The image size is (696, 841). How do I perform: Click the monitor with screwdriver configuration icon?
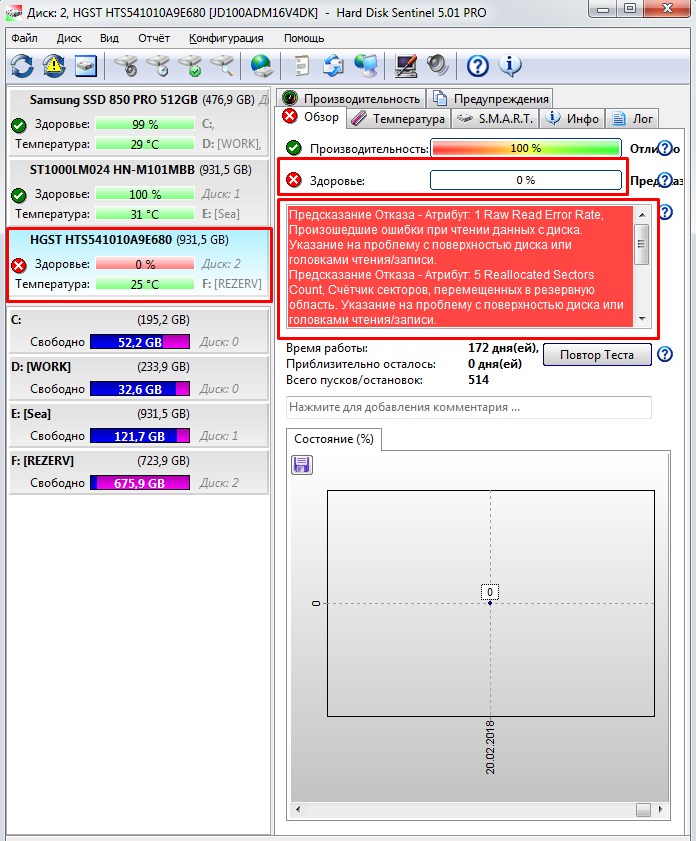(405, 66)
